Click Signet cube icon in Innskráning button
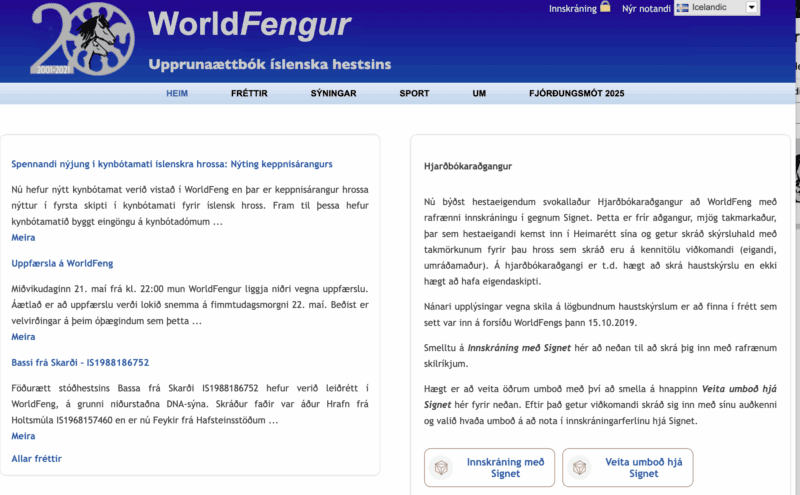This screenshot has width=800, height=495. click(441, 467)
